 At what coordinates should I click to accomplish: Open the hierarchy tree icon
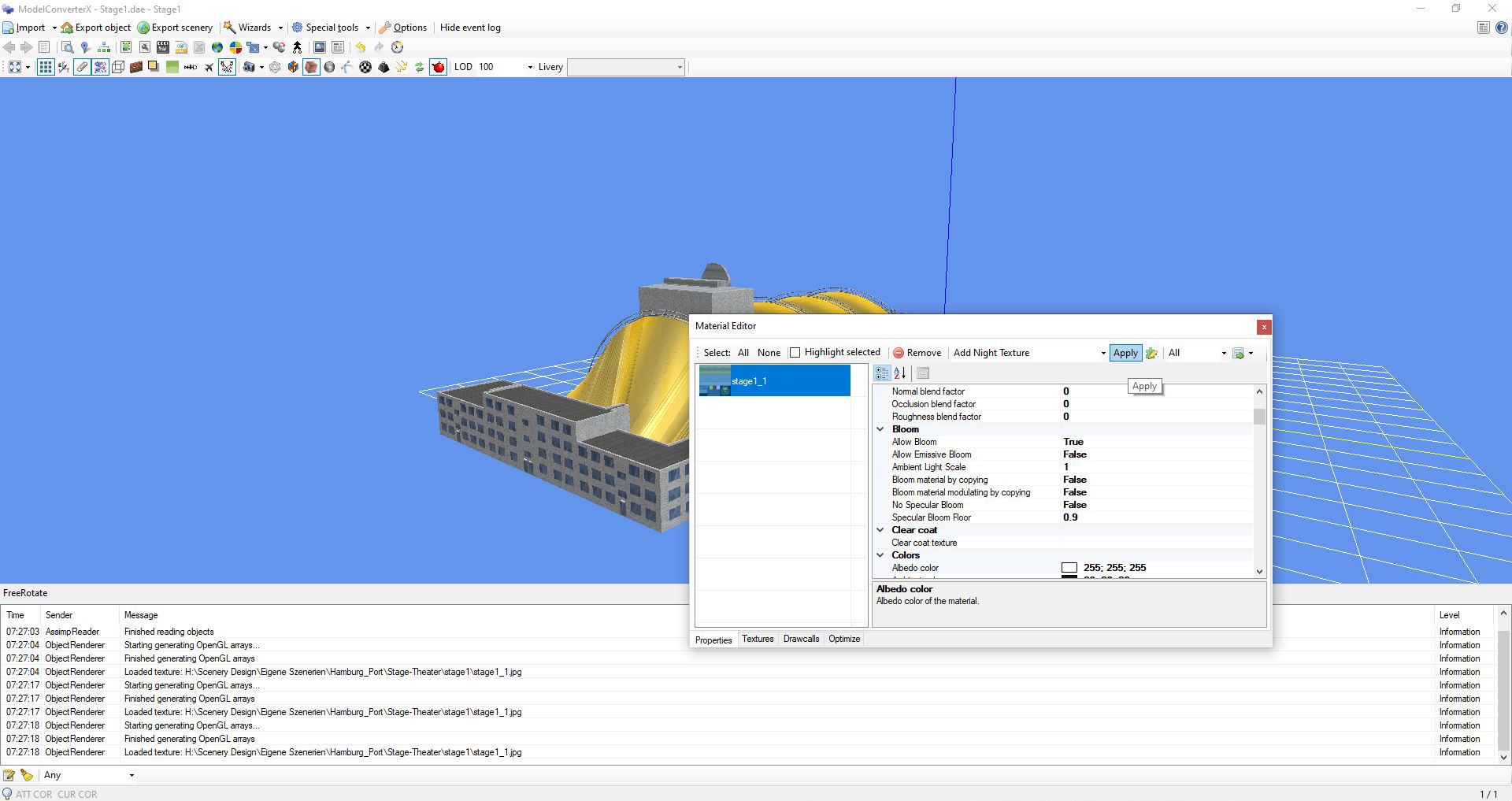tap(104, 47)
